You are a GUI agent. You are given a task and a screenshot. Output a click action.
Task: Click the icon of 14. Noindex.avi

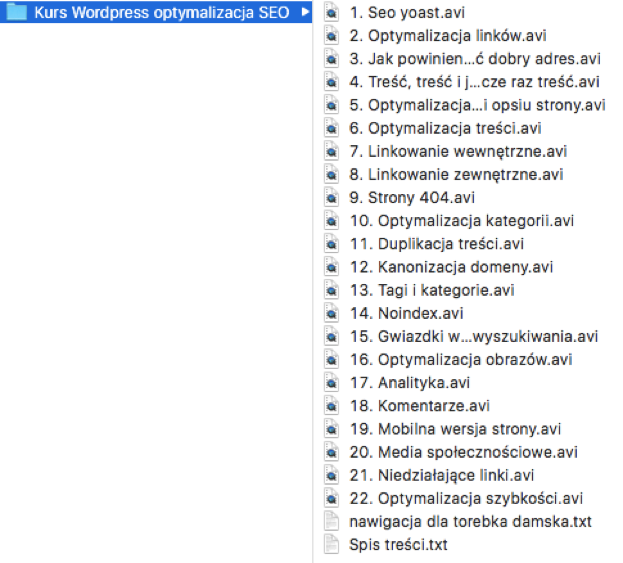click(x=331, y=313)
